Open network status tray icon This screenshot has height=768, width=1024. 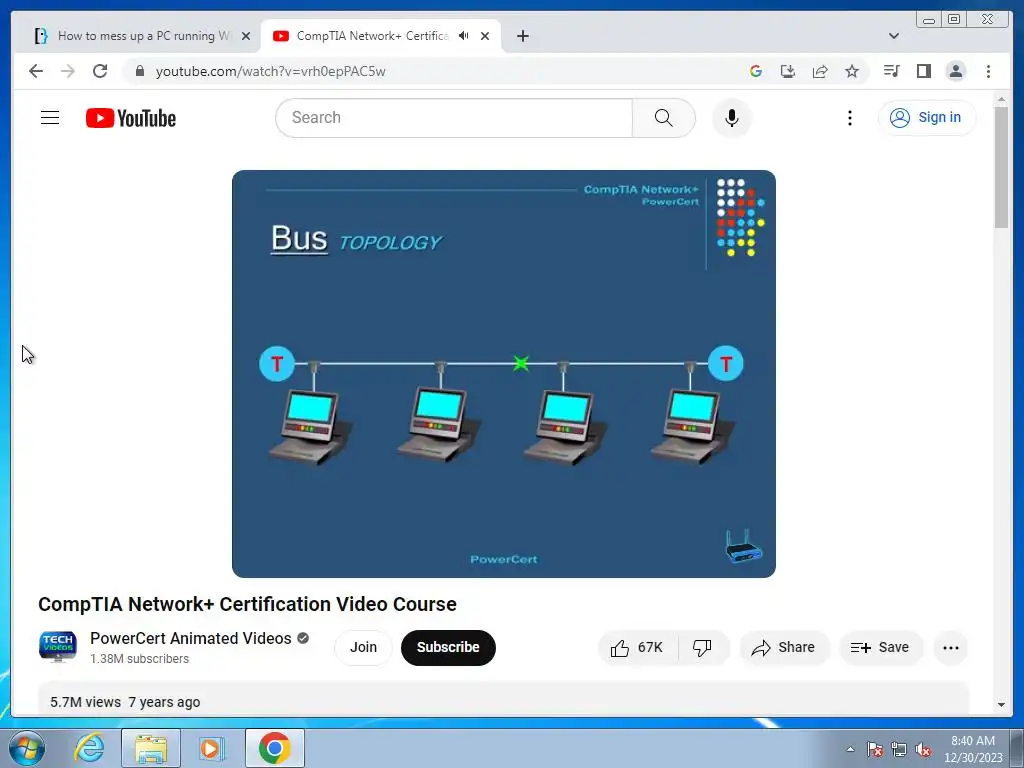[x=899, y=749]
